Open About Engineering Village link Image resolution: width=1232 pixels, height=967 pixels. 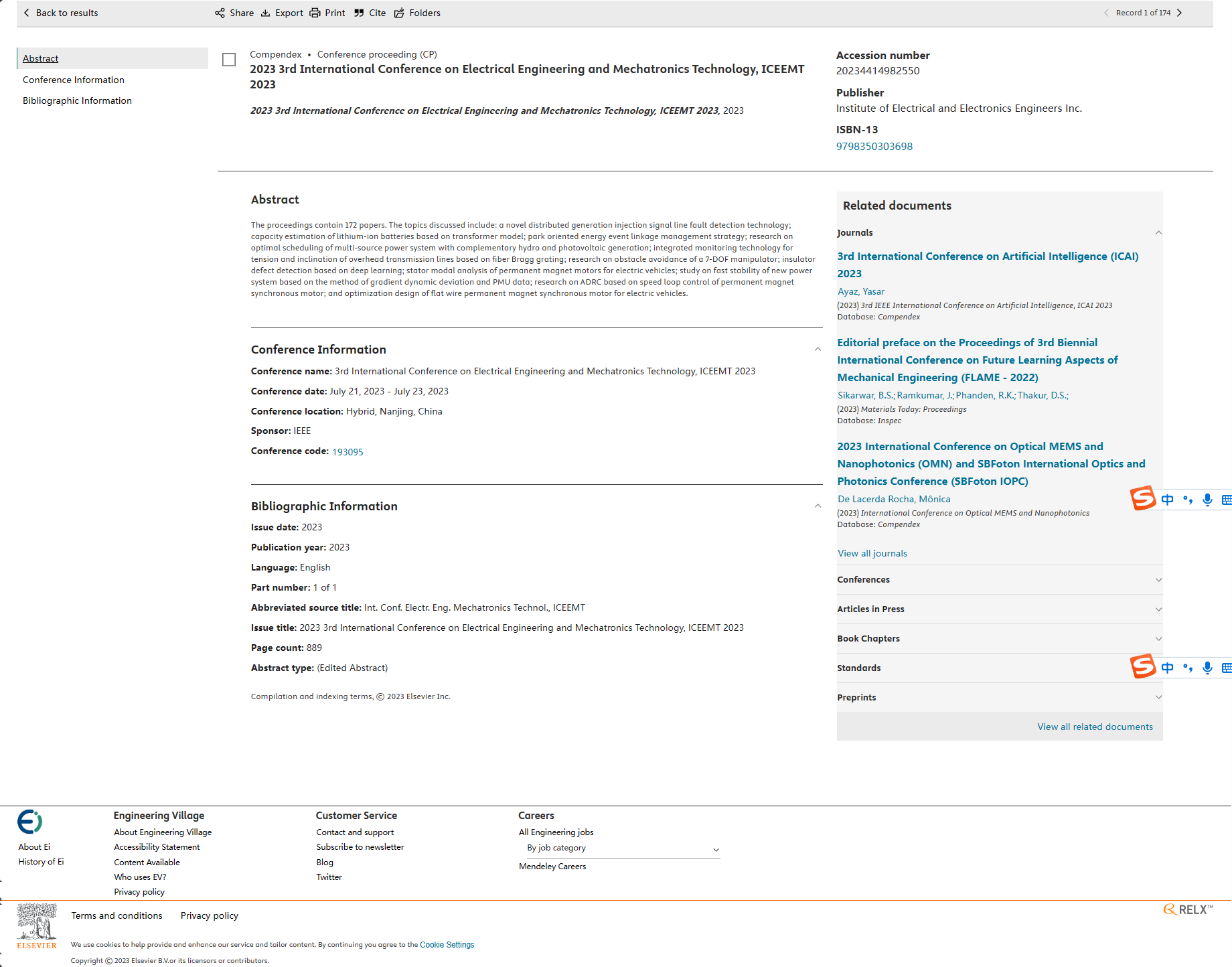(163, 832)
